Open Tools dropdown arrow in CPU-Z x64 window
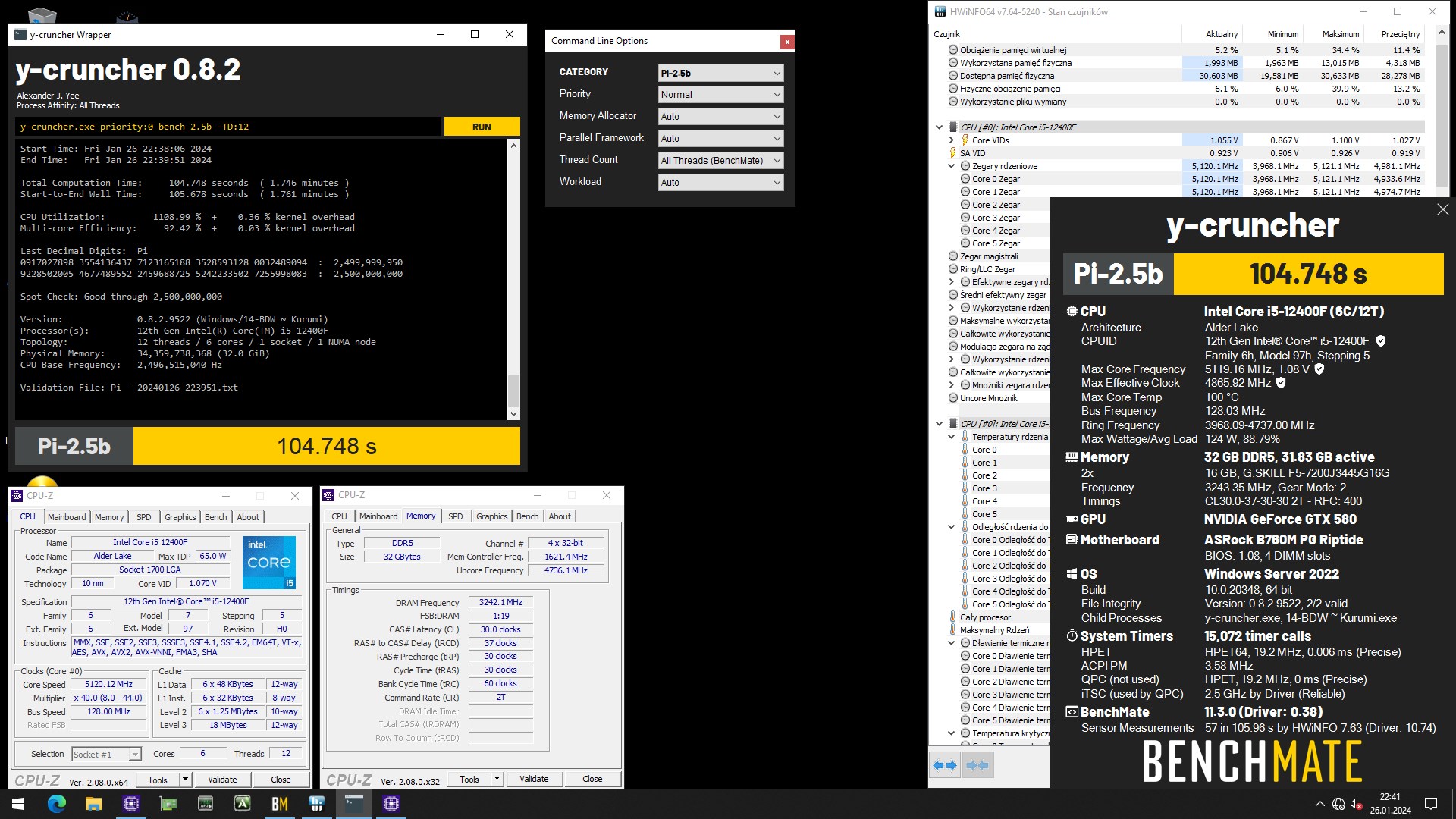 coord(185,780)
